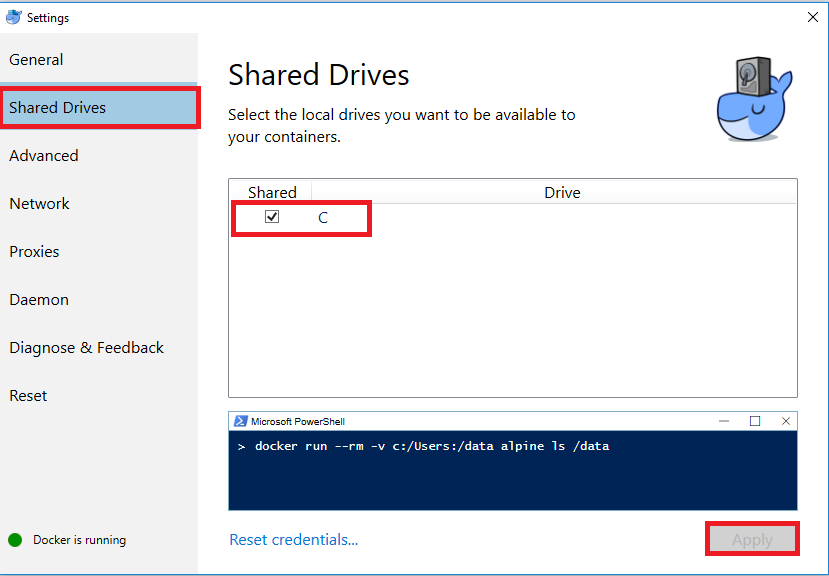Click the Docker whale icon in title bar
The image size is (829, 576).
(x=14, y=17)
